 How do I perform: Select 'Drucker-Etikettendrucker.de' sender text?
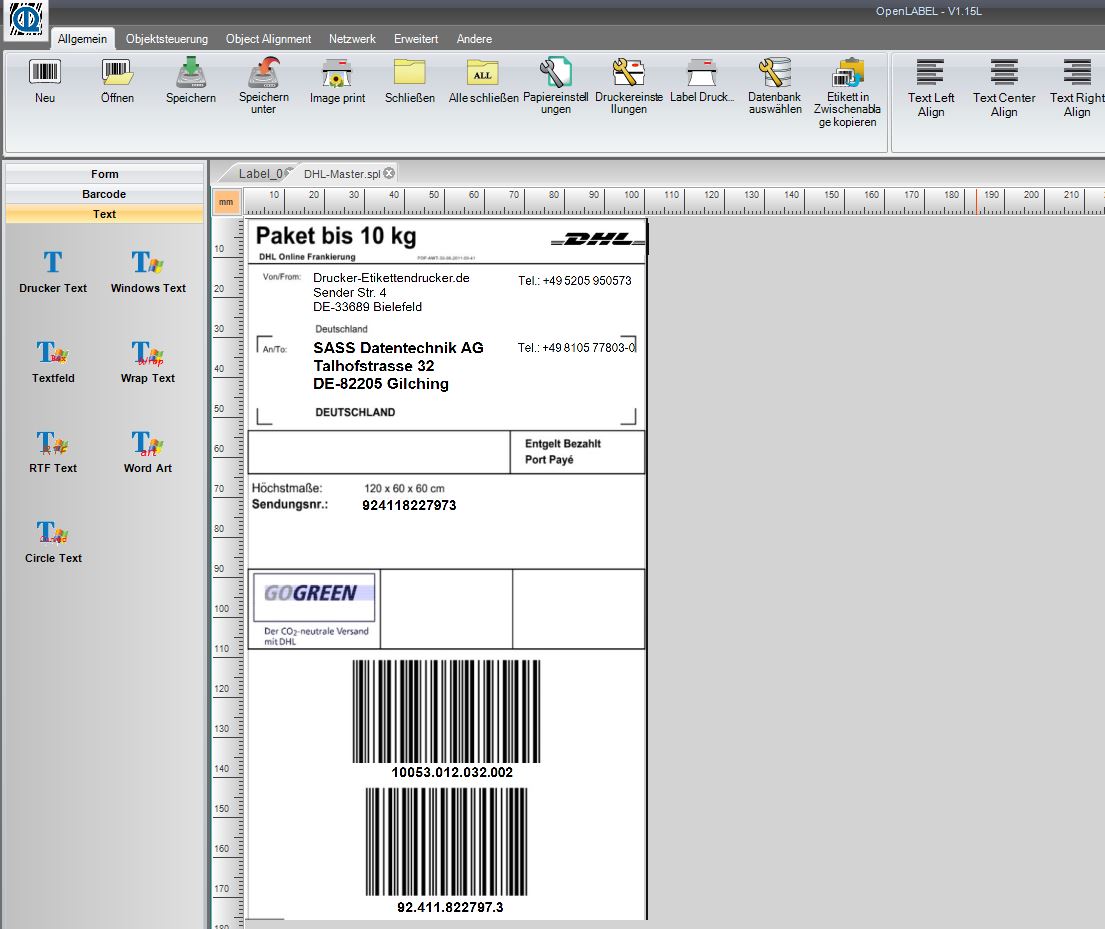click(391, 278)
